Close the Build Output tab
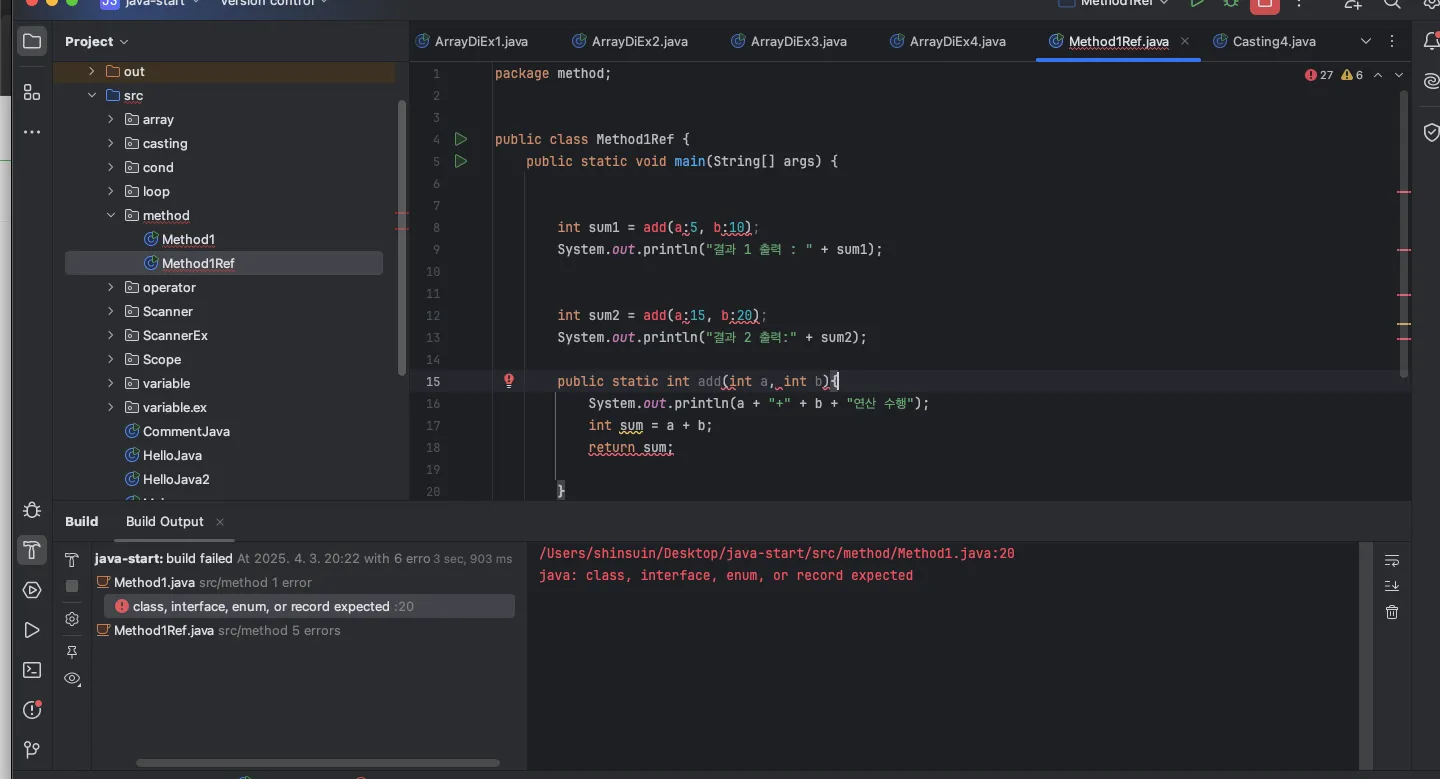This screenshot has height=779, width=1440. (x=220, y=522)
